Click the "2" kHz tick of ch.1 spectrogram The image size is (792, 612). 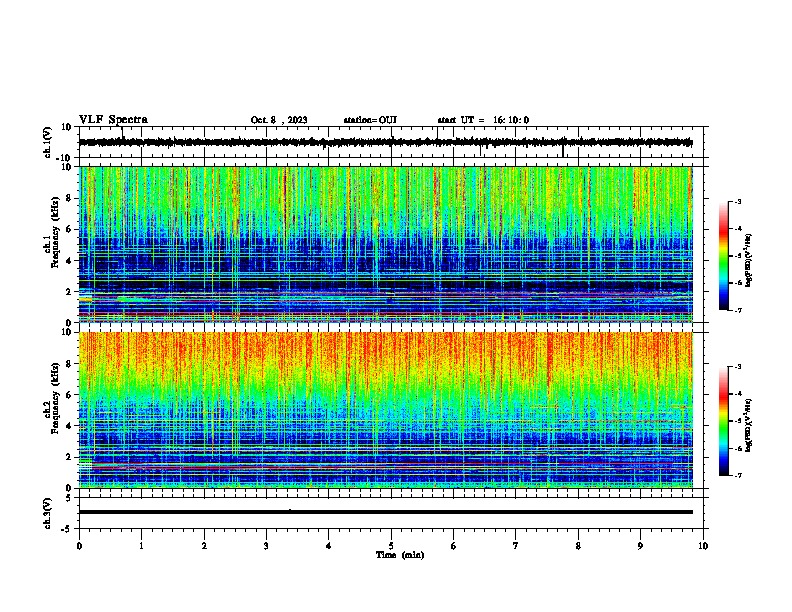tap(70, 291)
